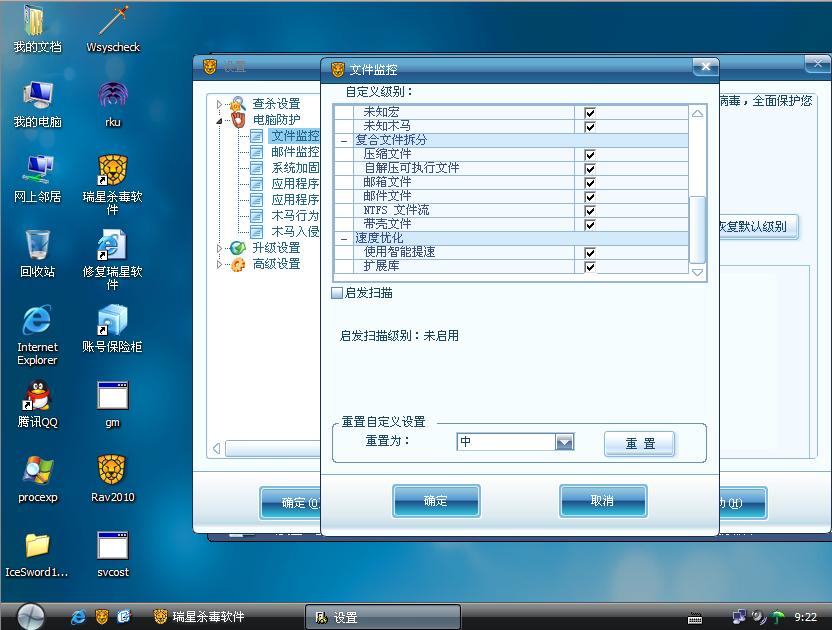The image size is (832, 630).
Task: Click the 重置 button
Action: pyautogui.click(x=640, y=444)
